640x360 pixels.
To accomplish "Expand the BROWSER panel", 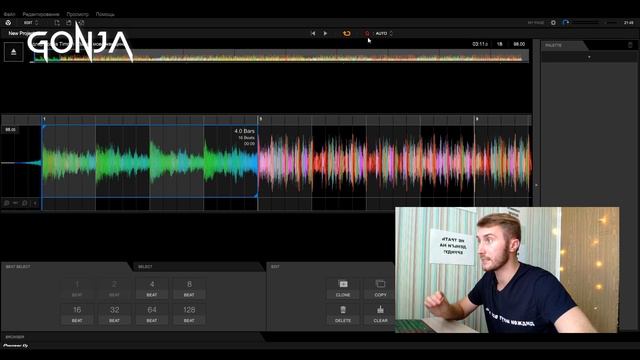I will tap(15, 337).
